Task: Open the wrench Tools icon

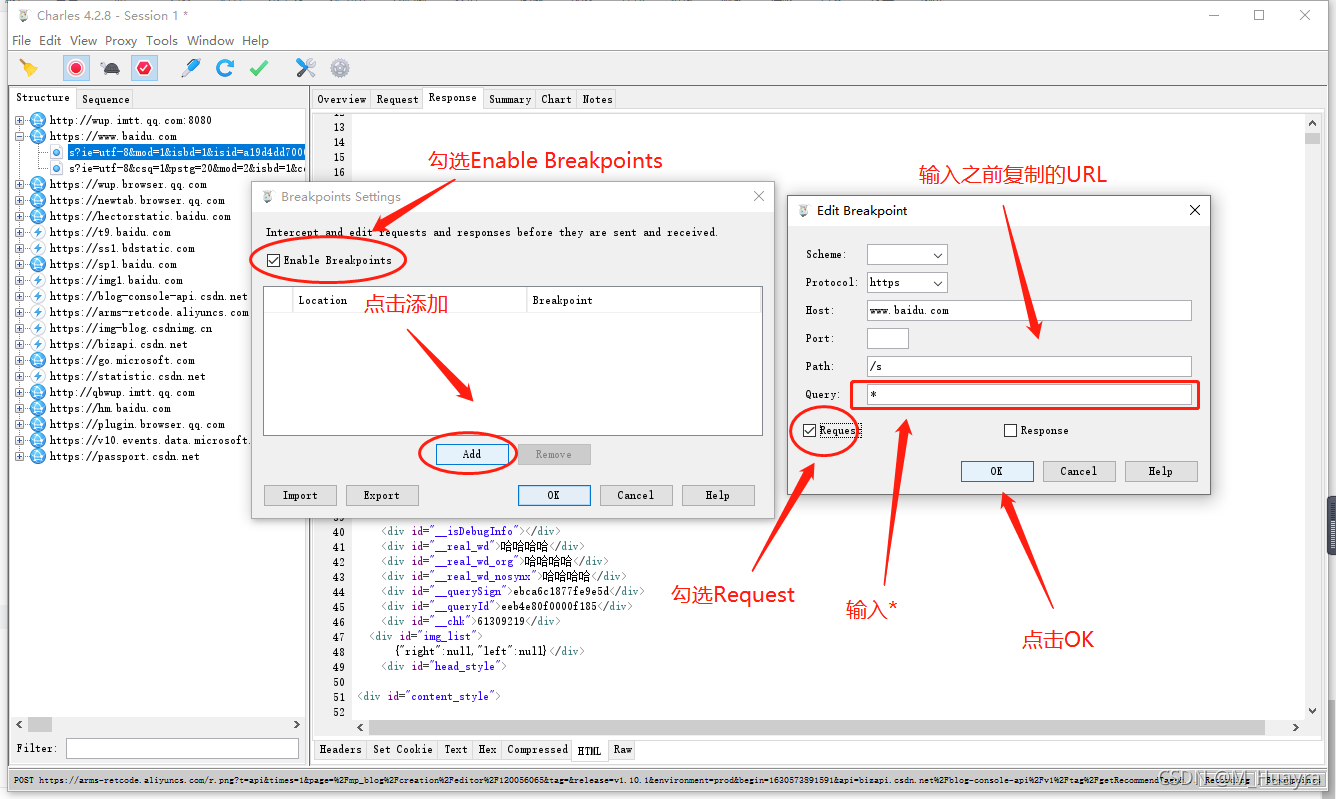Action: click(306, 68)
